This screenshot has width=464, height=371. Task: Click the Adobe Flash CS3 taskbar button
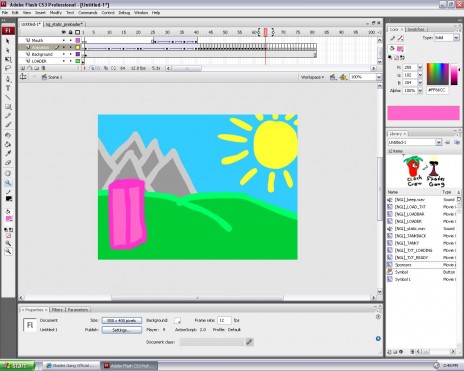point(129,366)
